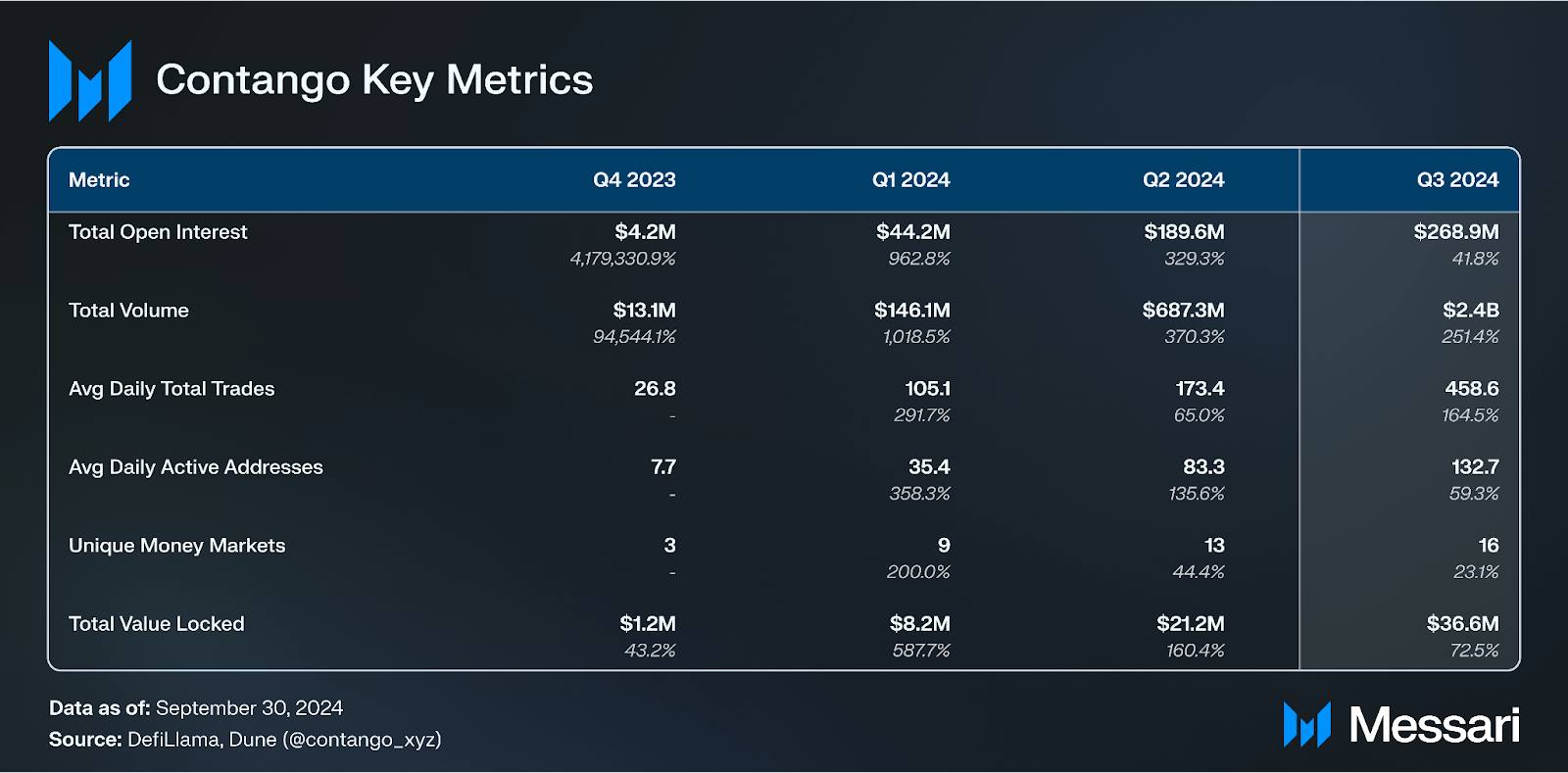The image size is (1568, 773).
Task: Select the '251.4%' change value
Action: pos(1470,337)
